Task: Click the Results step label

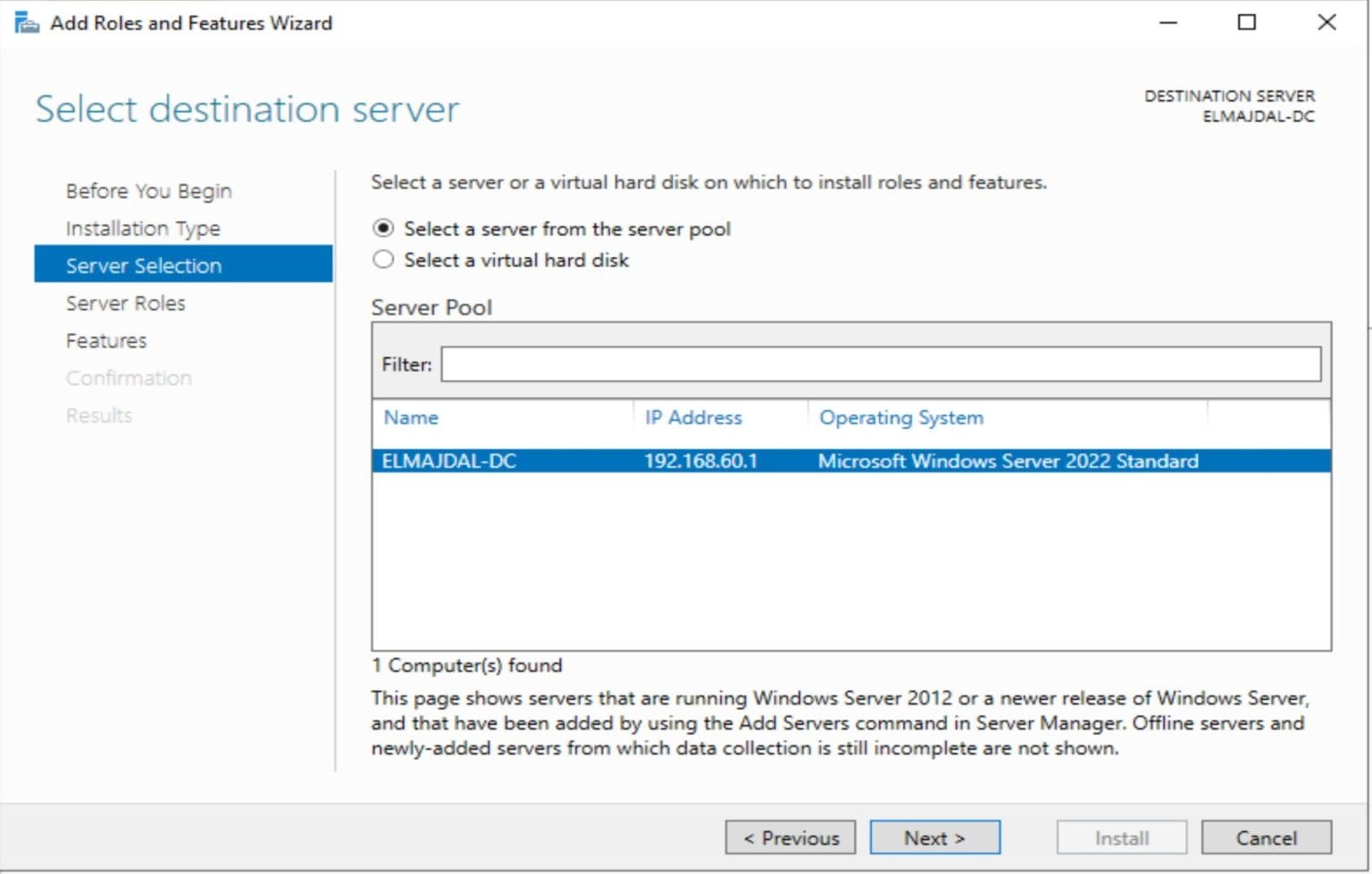Action: pyautogui.click(x=98, y=414)
